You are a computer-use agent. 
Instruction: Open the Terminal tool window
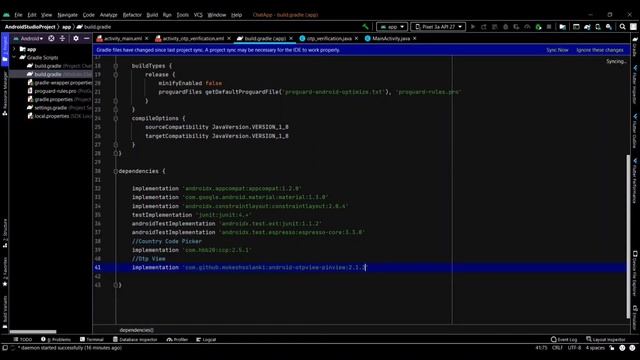point(92,339)
